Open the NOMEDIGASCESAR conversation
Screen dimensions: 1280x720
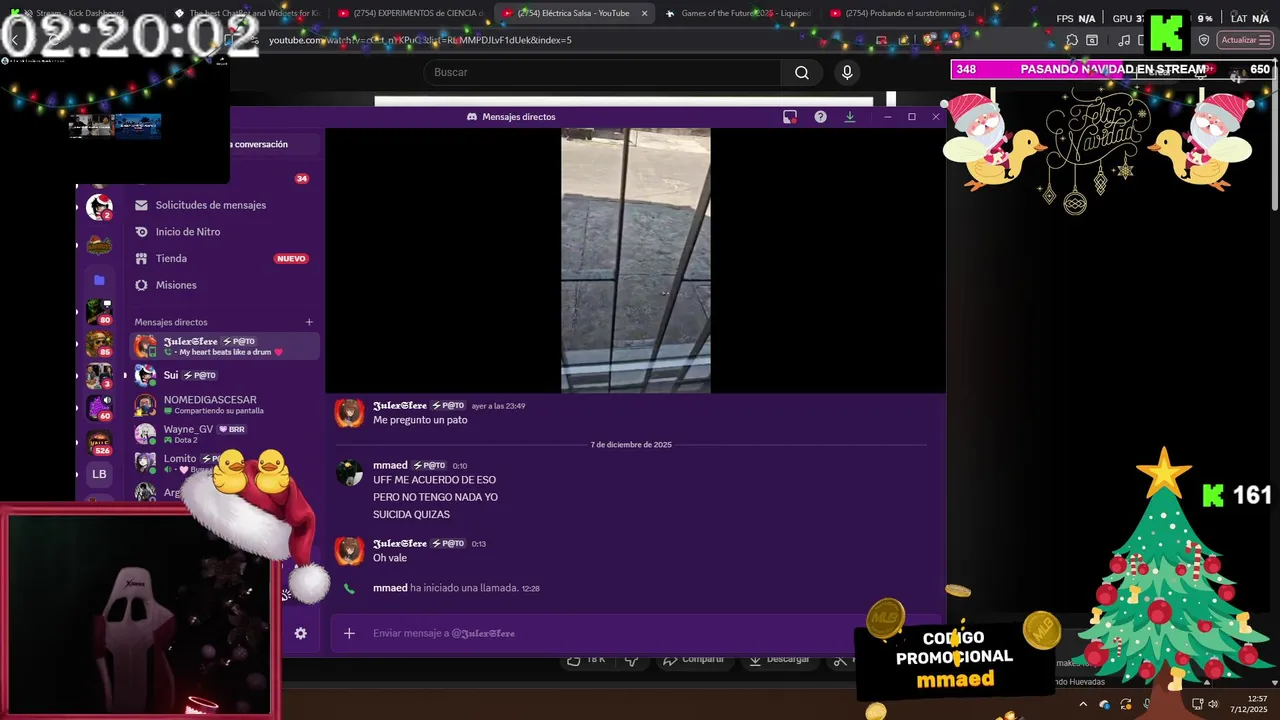click(224, 404)
